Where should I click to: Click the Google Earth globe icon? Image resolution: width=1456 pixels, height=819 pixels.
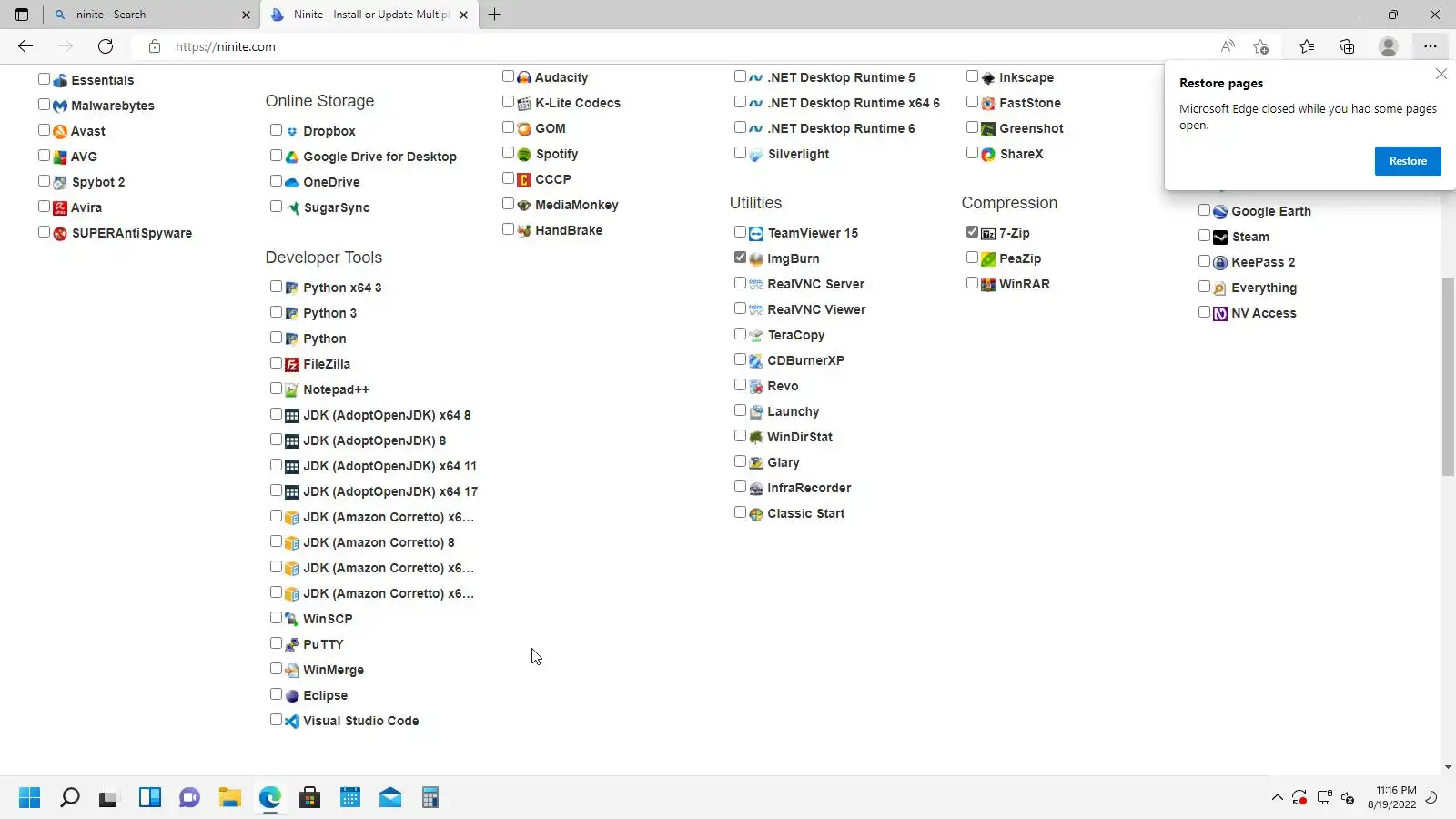click(1220, 211)
